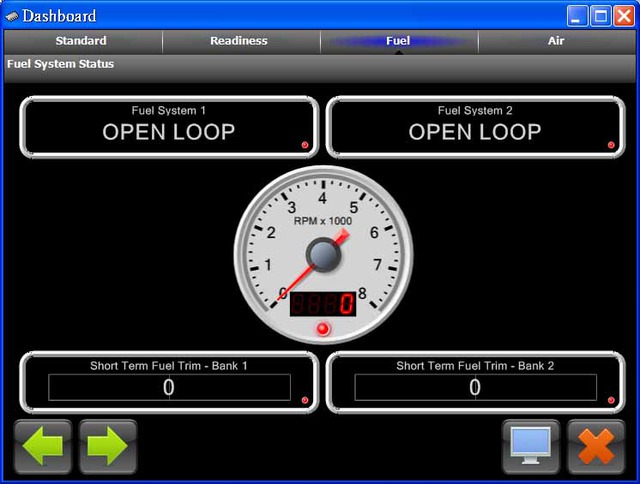Switch to the Standard tab
This screenshot has height=484, width=640.
pyautogui.click(x=82, y=41)
